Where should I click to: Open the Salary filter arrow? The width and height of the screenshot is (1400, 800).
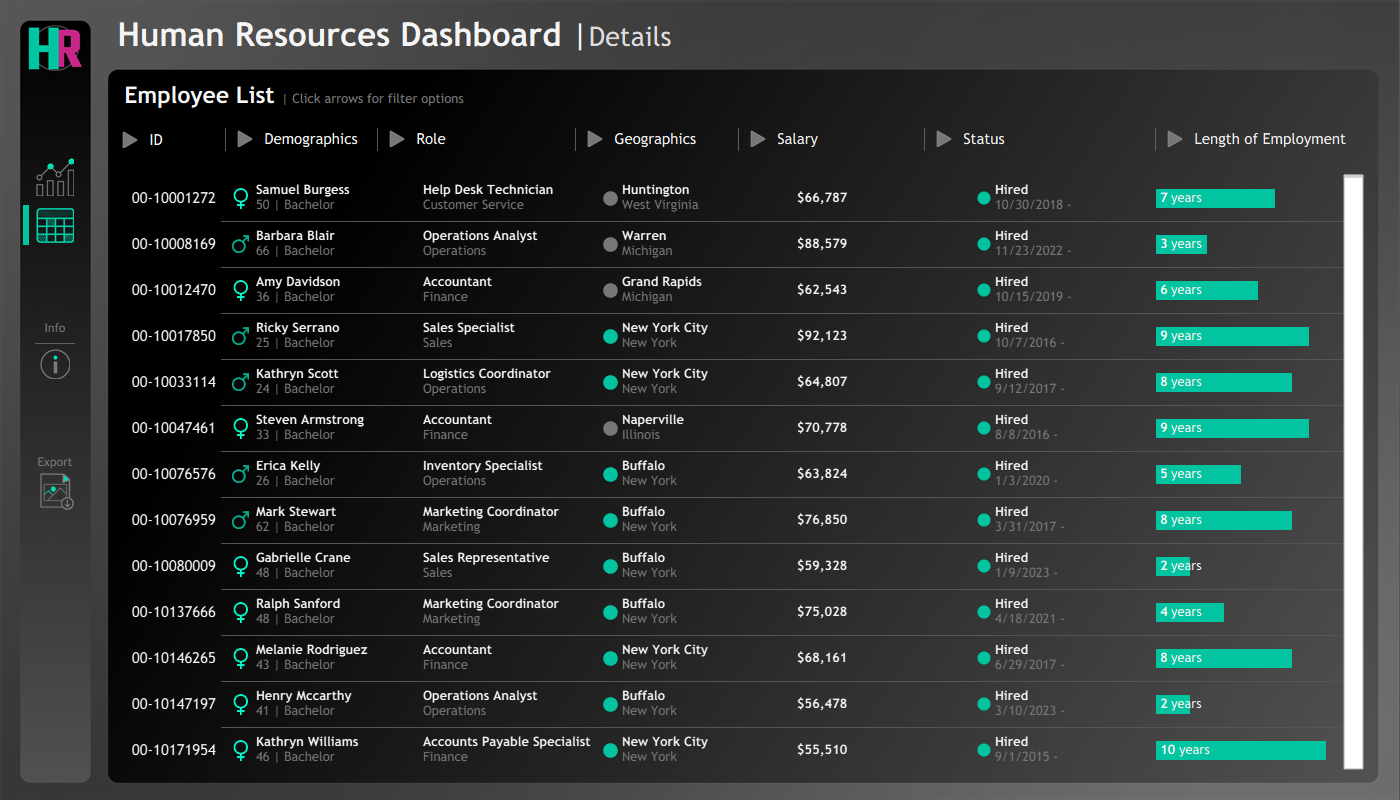click(x=758, y=139)
